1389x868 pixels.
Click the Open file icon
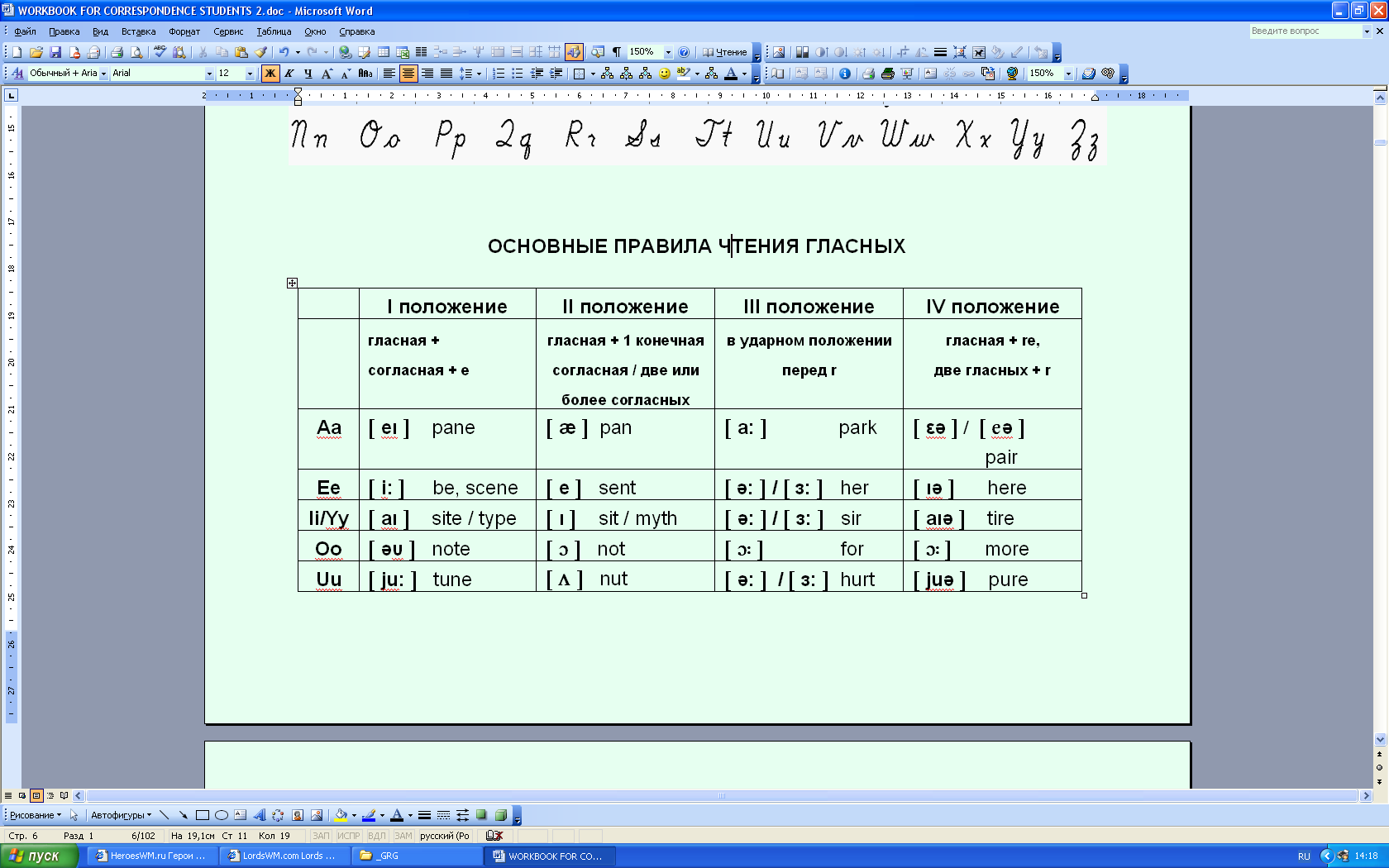click(36, 52)
